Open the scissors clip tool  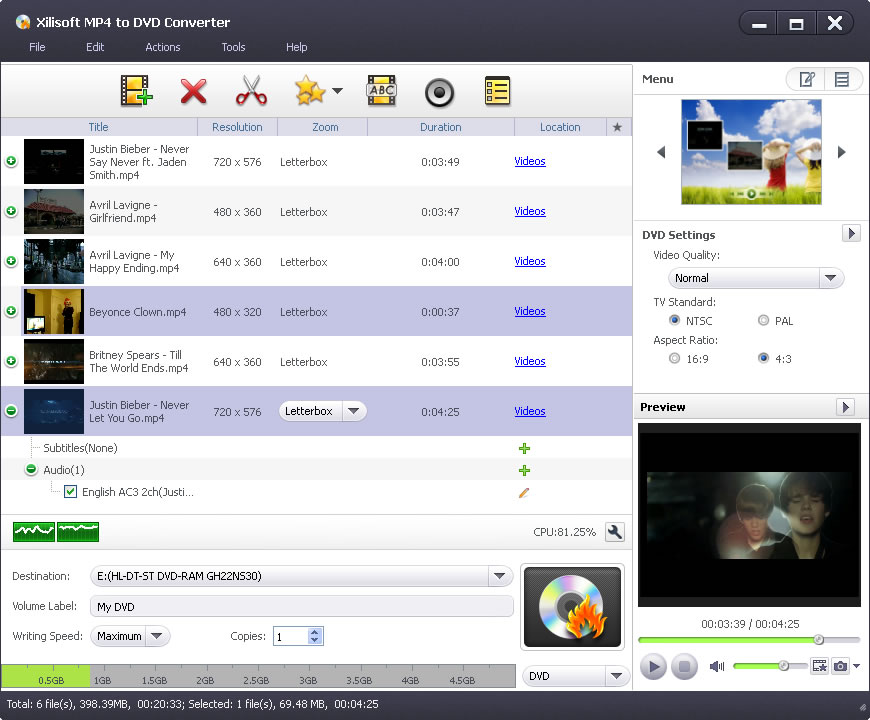coord(251,92)
